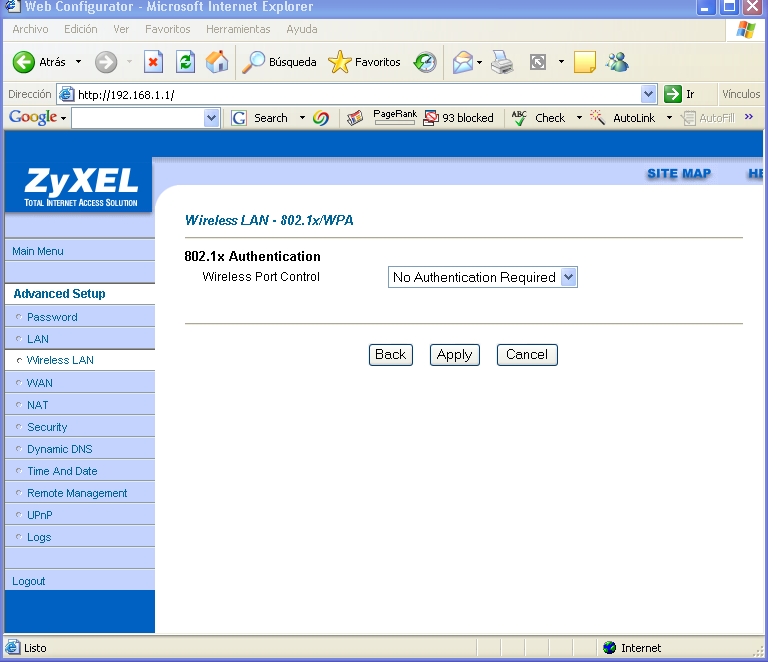Print the page with printer icon
This screenshot has width=768, height=662.
(502, 62)
